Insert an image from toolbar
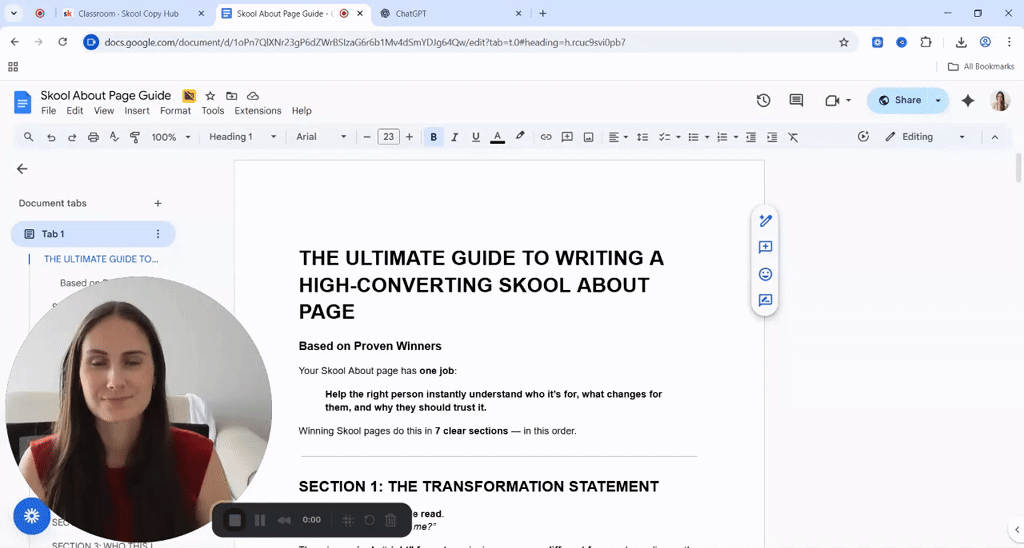 [588, 137]
